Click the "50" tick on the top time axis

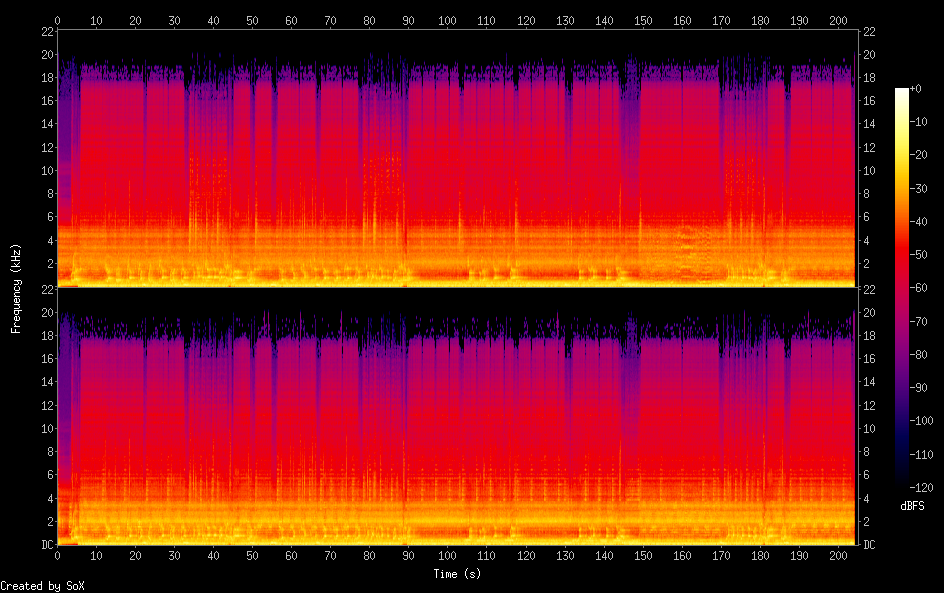point(252,20)
